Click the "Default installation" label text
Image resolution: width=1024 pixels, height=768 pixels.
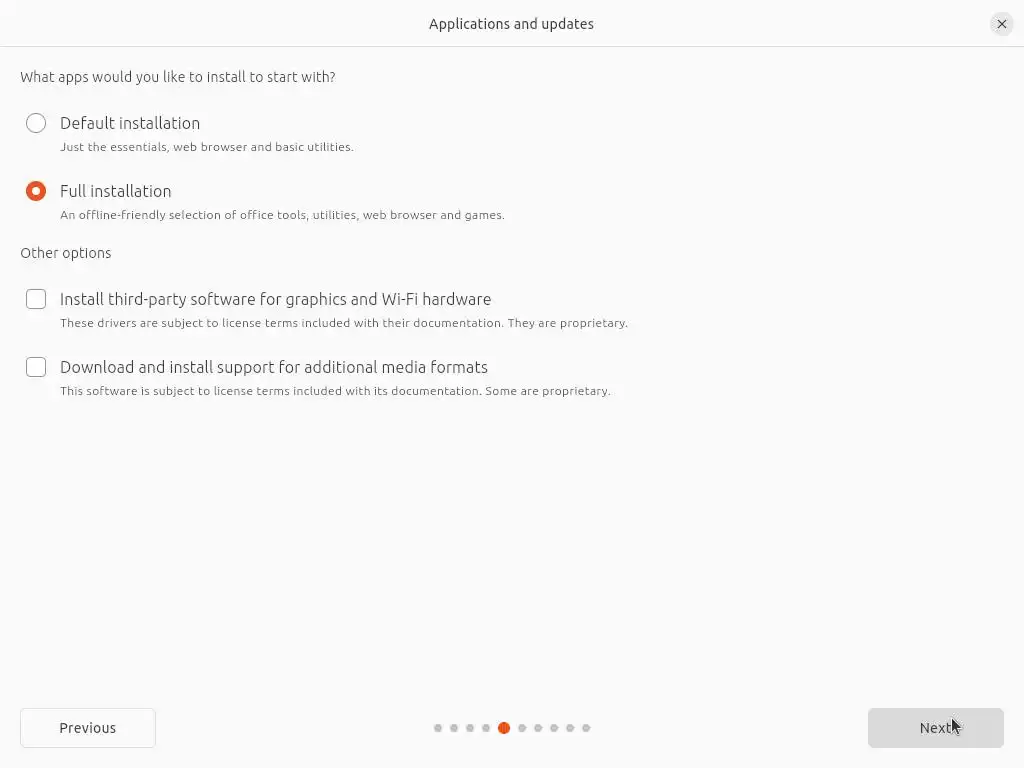(x=130, y=123)
